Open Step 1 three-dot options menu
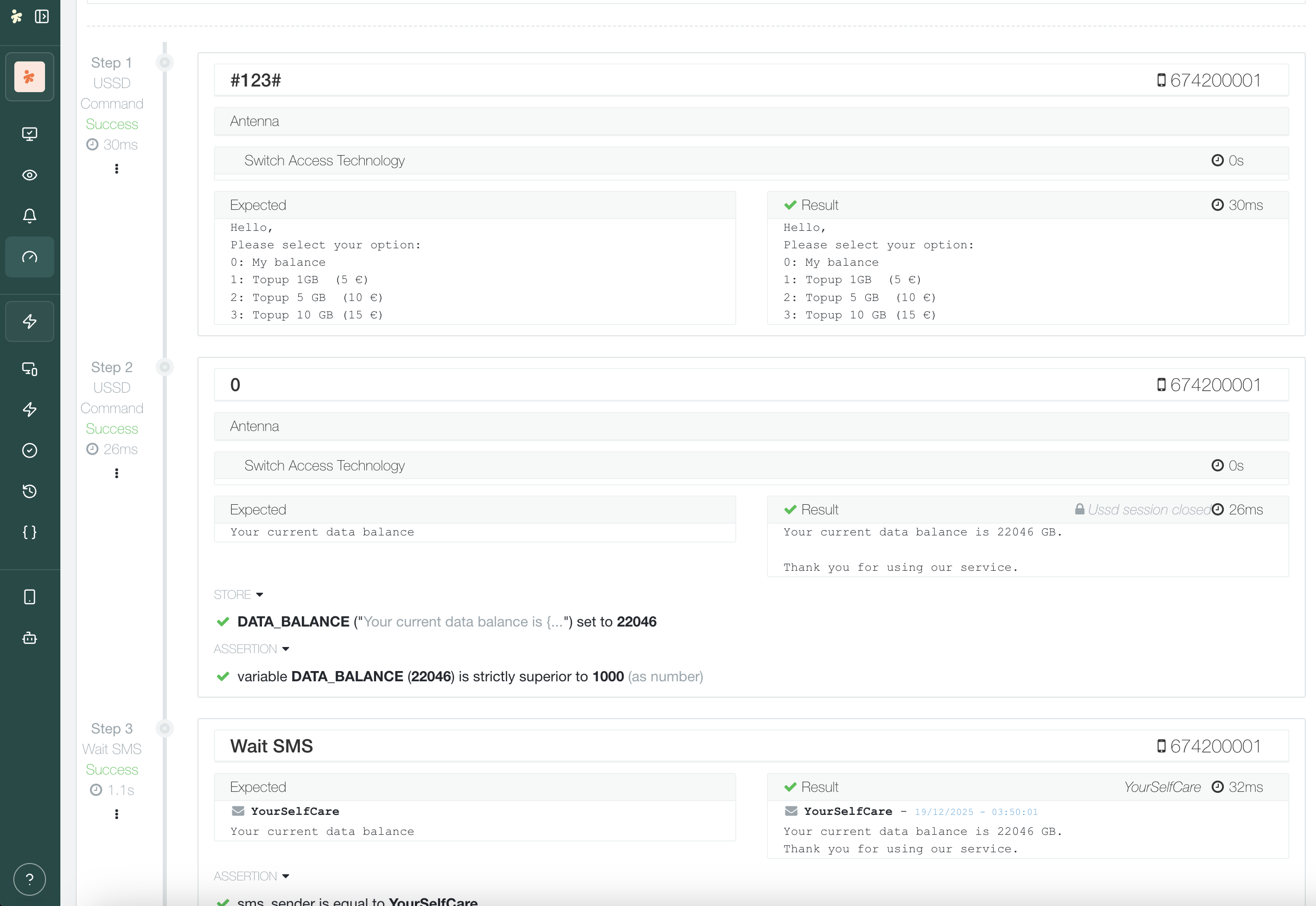 116,168
